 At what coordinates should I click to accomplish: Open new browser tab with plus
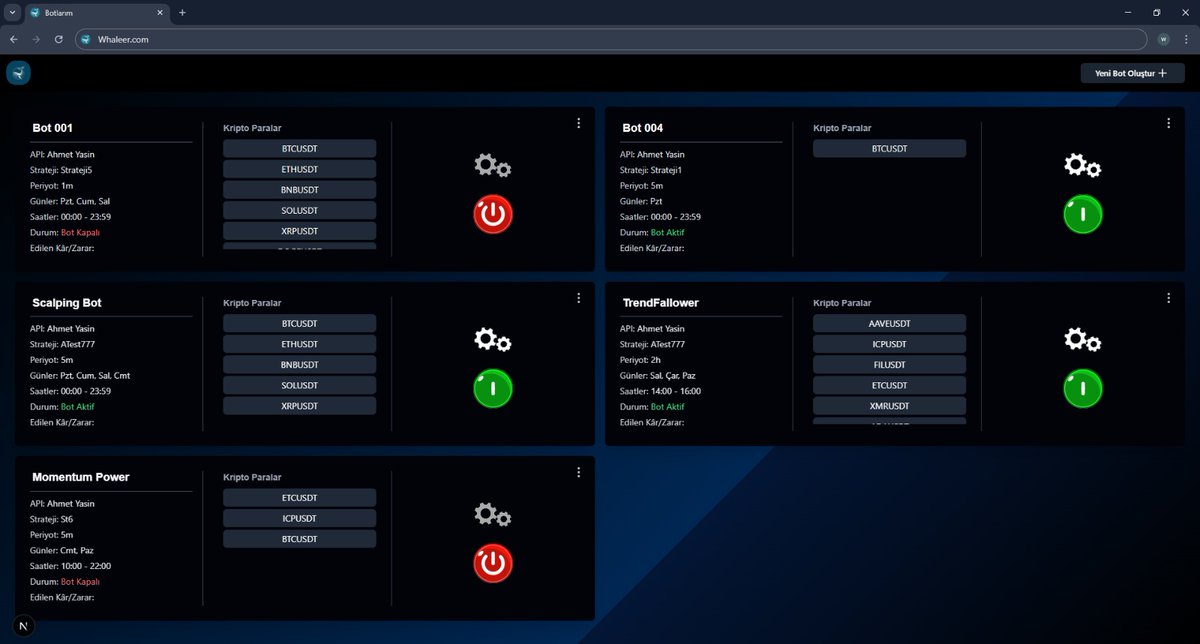tap(182, 13)
